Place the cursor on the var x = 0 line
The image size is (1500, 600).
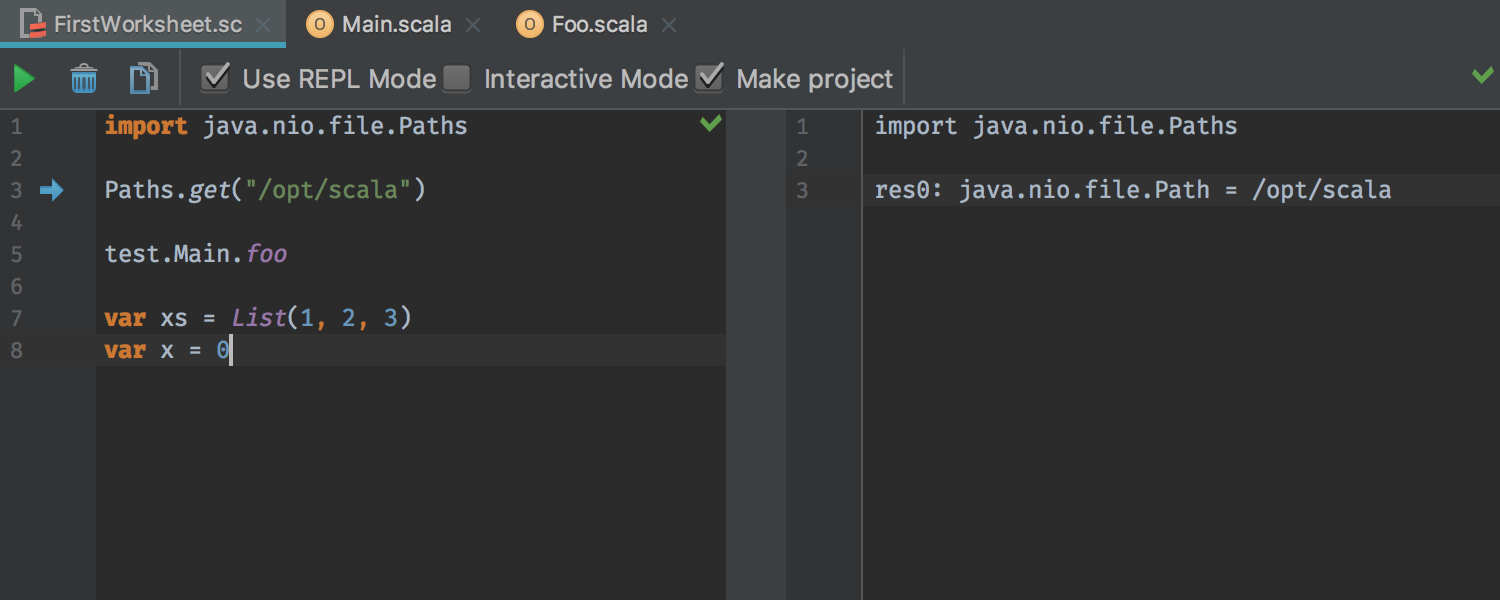click(168, 350)
